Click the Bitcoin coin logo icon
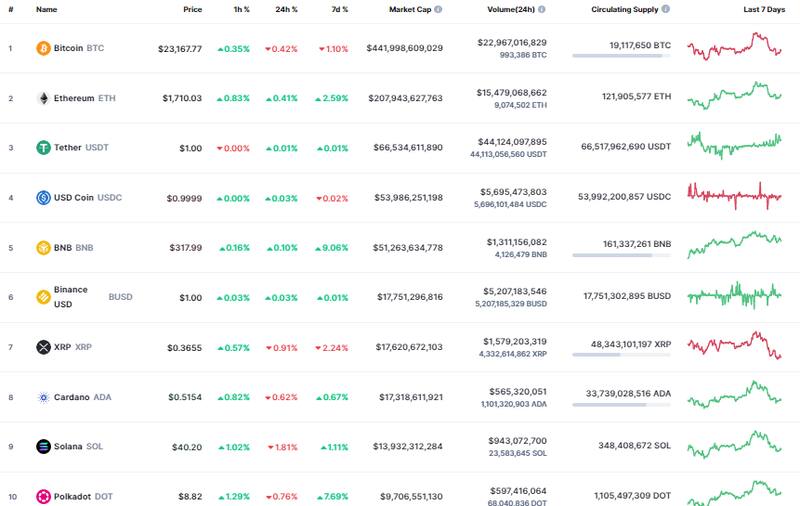Viewport: 800px width, 506px height. pos(43,48)
